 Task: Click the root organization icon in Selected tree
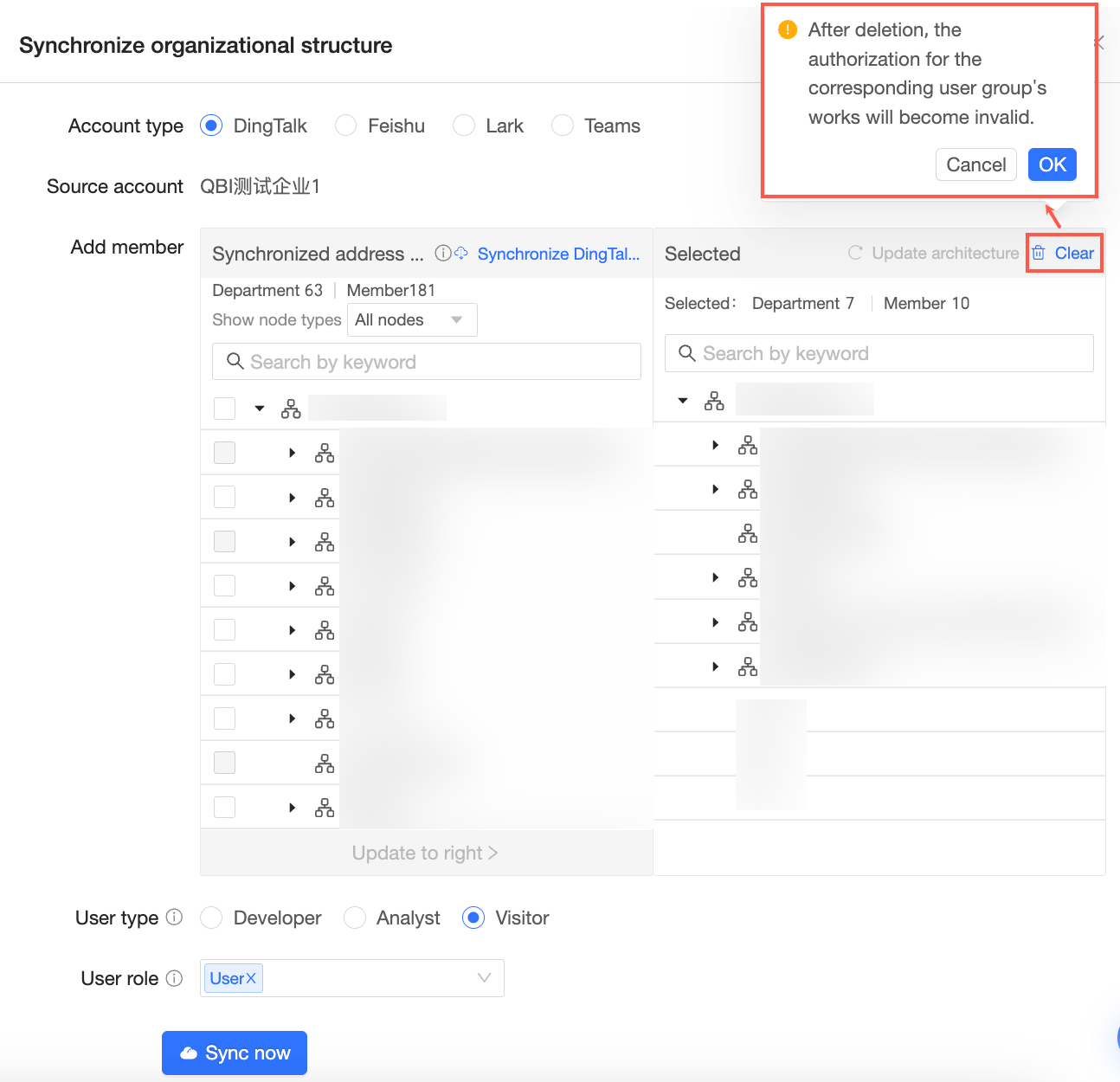point(714,401)
